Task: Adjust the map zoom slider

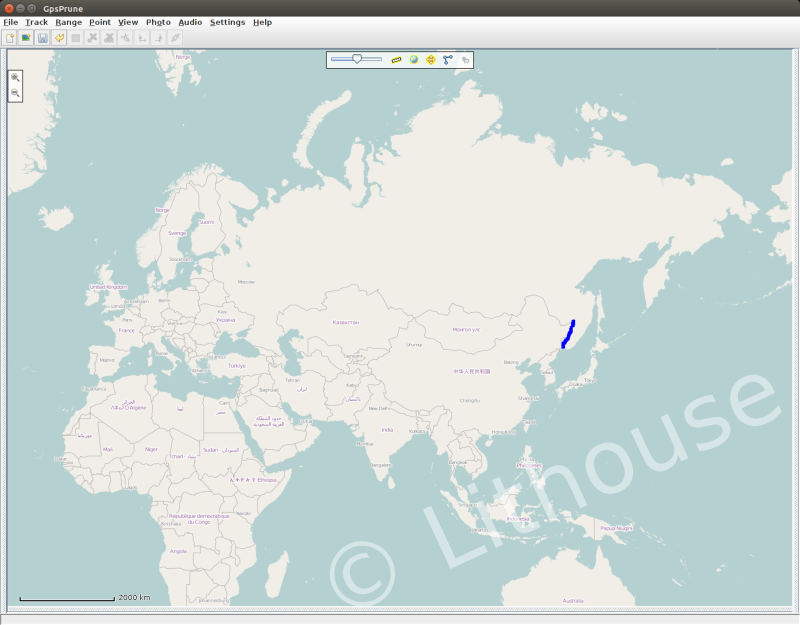Action: (357, 60)
